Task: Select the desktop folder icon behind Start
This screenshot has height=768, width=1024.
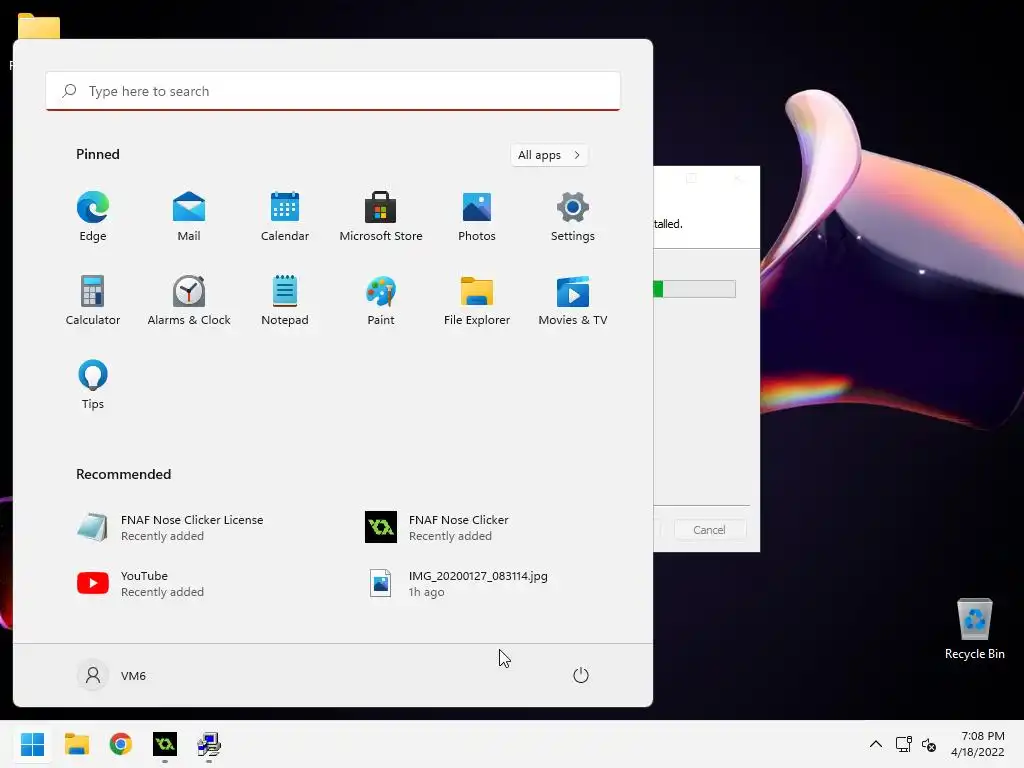Action: [x=39, y=26]
